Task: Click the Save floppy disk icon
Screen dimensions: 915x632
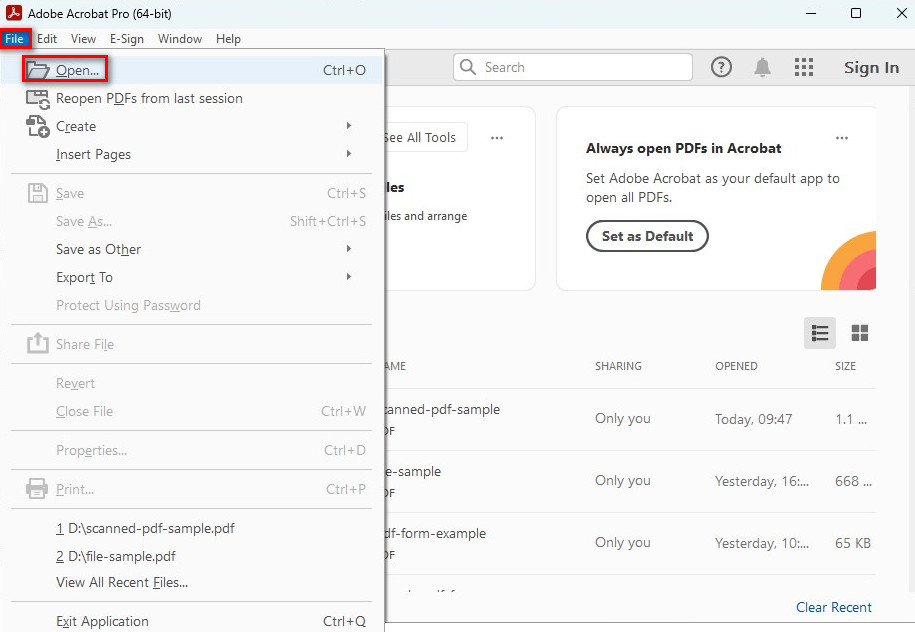Action: click(36, 192)
